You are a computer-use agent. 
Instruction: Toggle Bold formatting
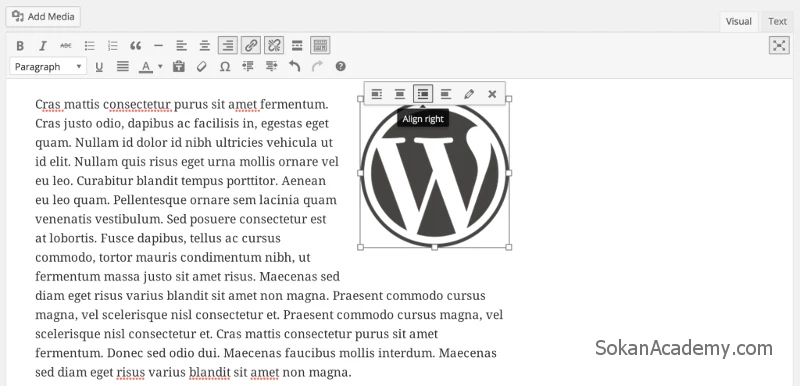coord(20,46)
